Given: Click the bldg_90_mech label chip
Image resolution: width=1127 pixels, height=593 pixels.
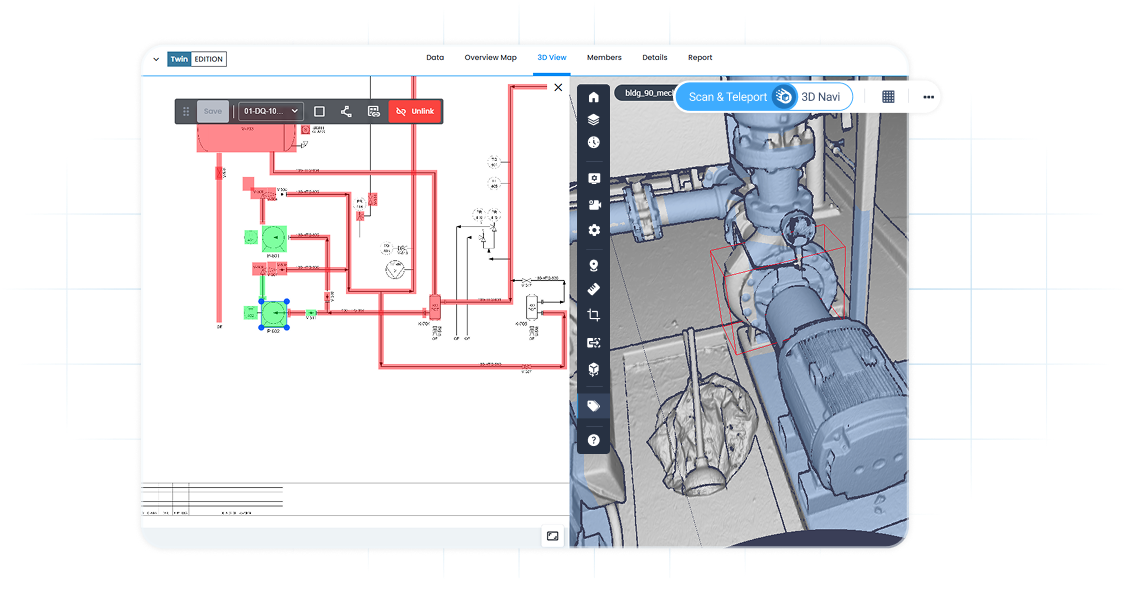Looking at the screenshot, I should click(x=647, y=93).
